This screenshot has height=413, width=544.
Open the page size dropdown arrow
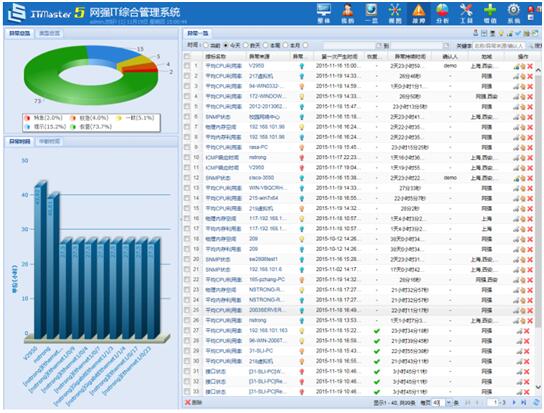click(448, 403)
